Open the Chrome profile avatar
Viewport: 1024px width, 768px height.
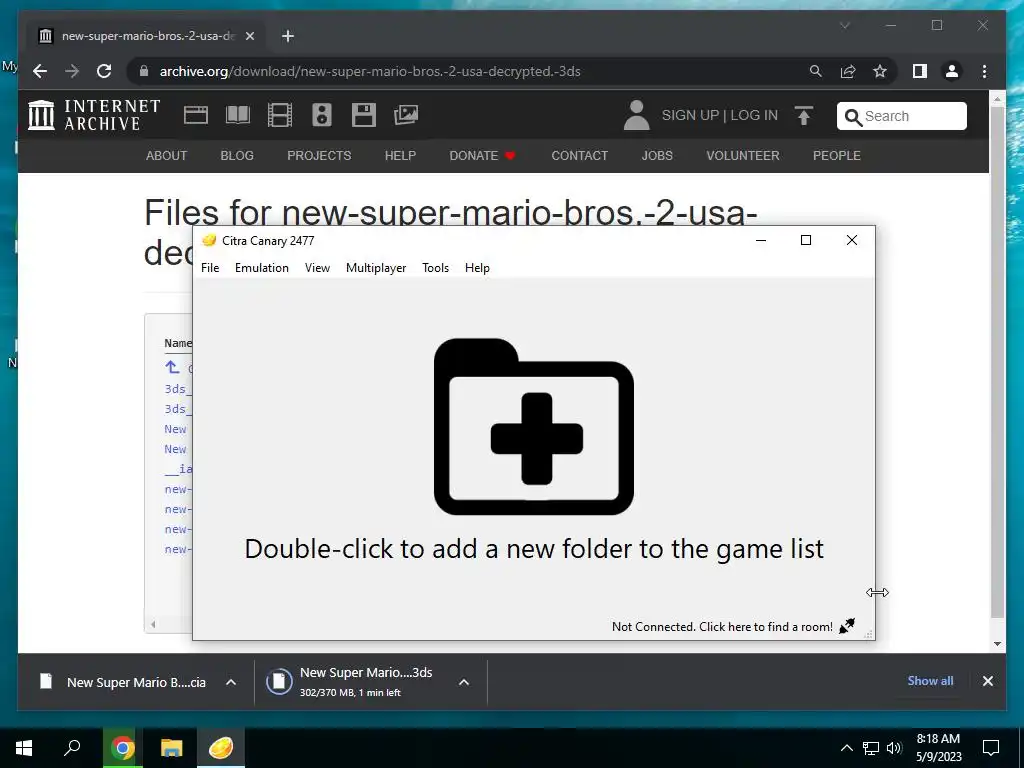(x=952, y=71)
